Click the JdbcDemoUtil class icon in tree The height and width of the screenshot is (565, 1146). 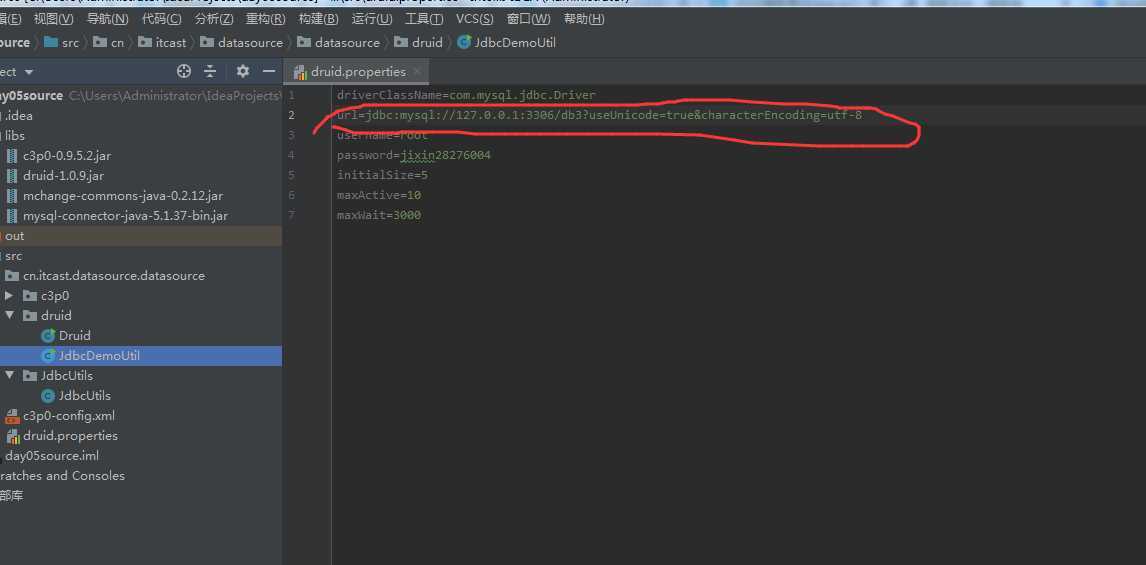coord(48,356)
